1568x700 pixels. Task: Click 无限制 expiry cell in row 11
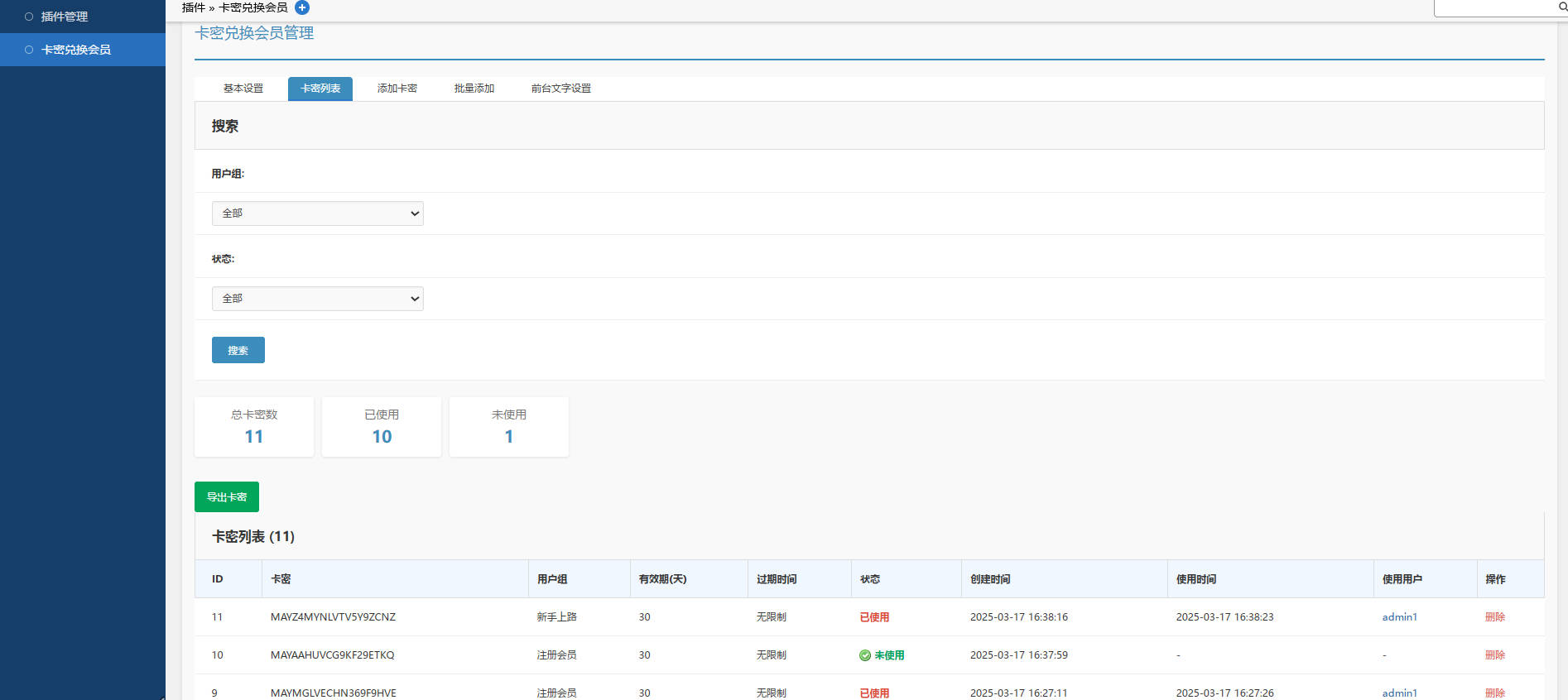pos(772,617)
